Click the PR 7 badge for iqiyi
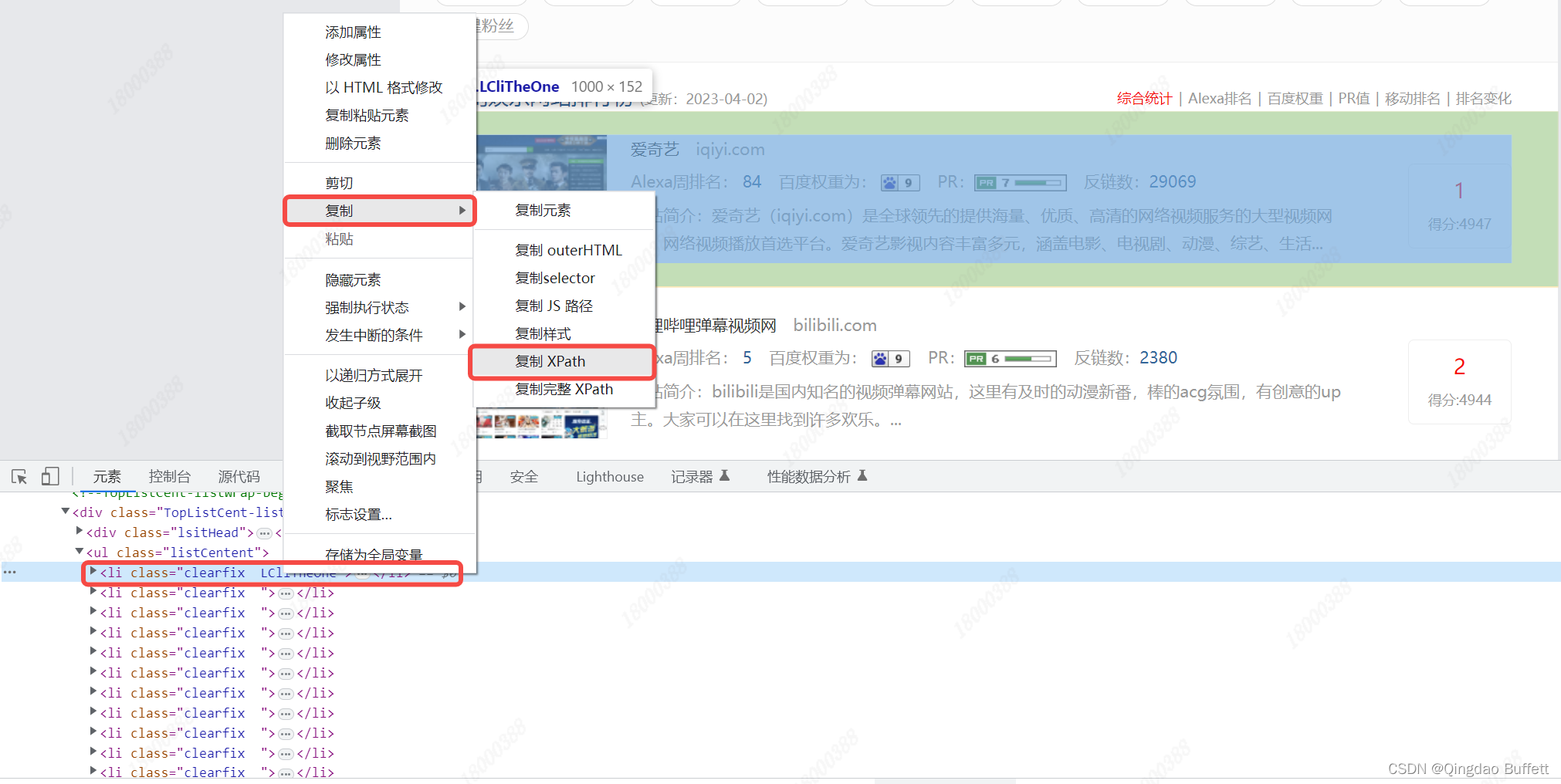Screen dimensions: 1561x784 pyautogui.click(x=1021, y=183)
